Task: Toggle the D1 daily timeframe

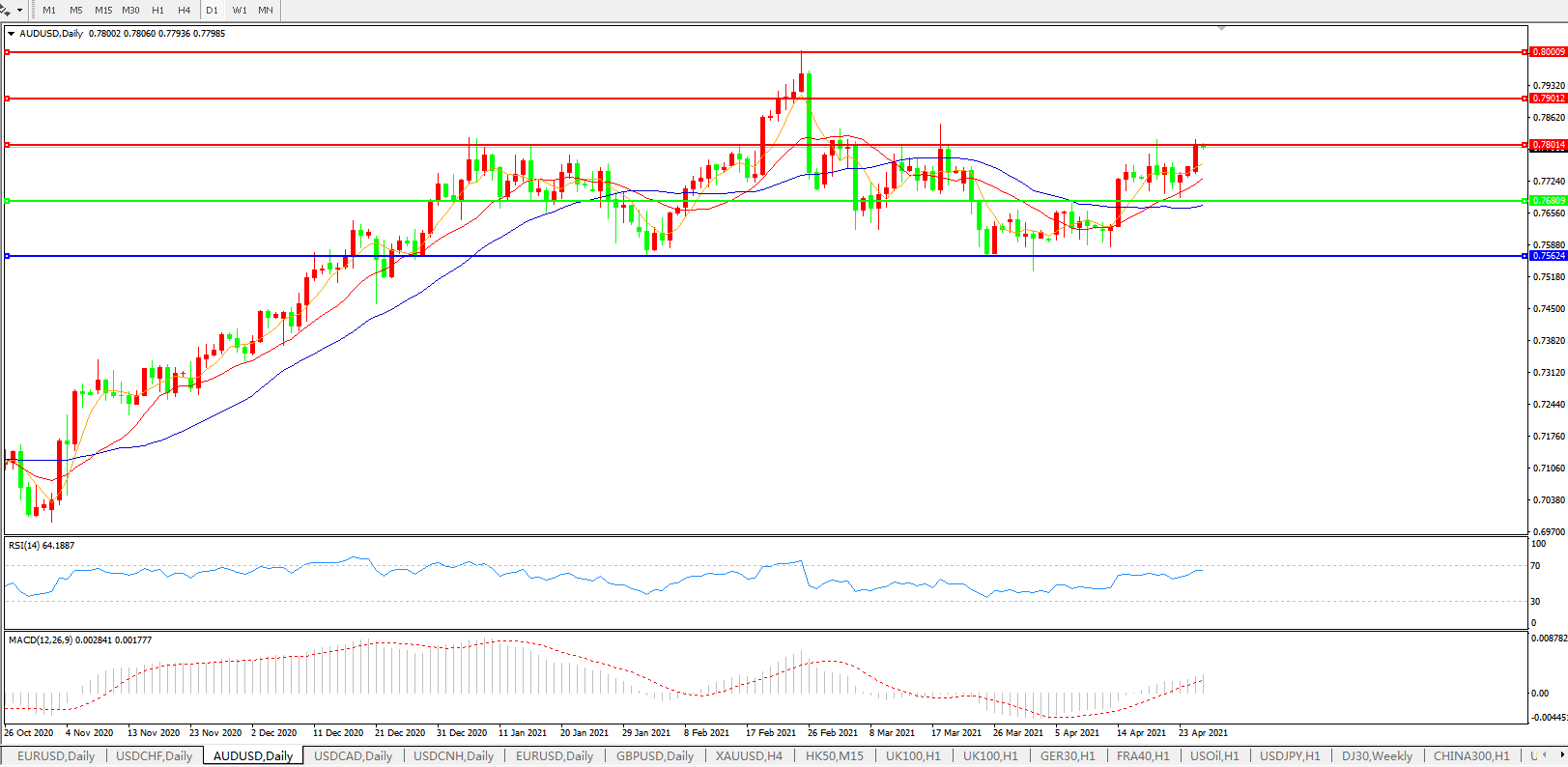Action: pos(212,10)
